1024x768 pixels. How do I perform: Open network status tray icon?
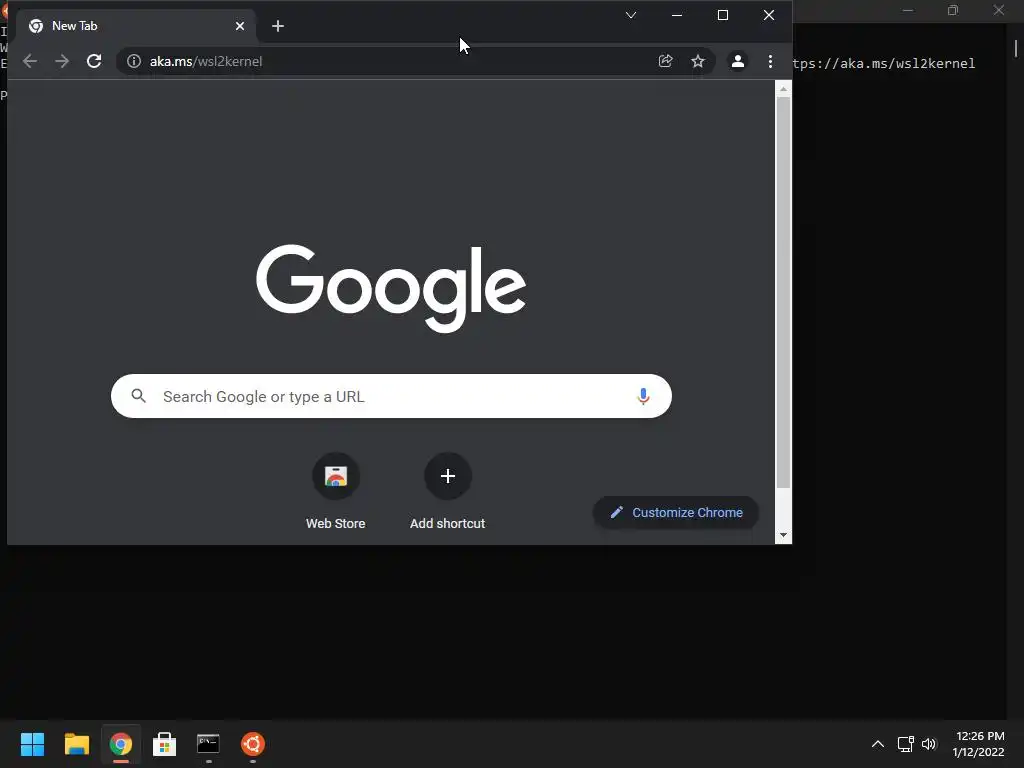click(905, 744)
